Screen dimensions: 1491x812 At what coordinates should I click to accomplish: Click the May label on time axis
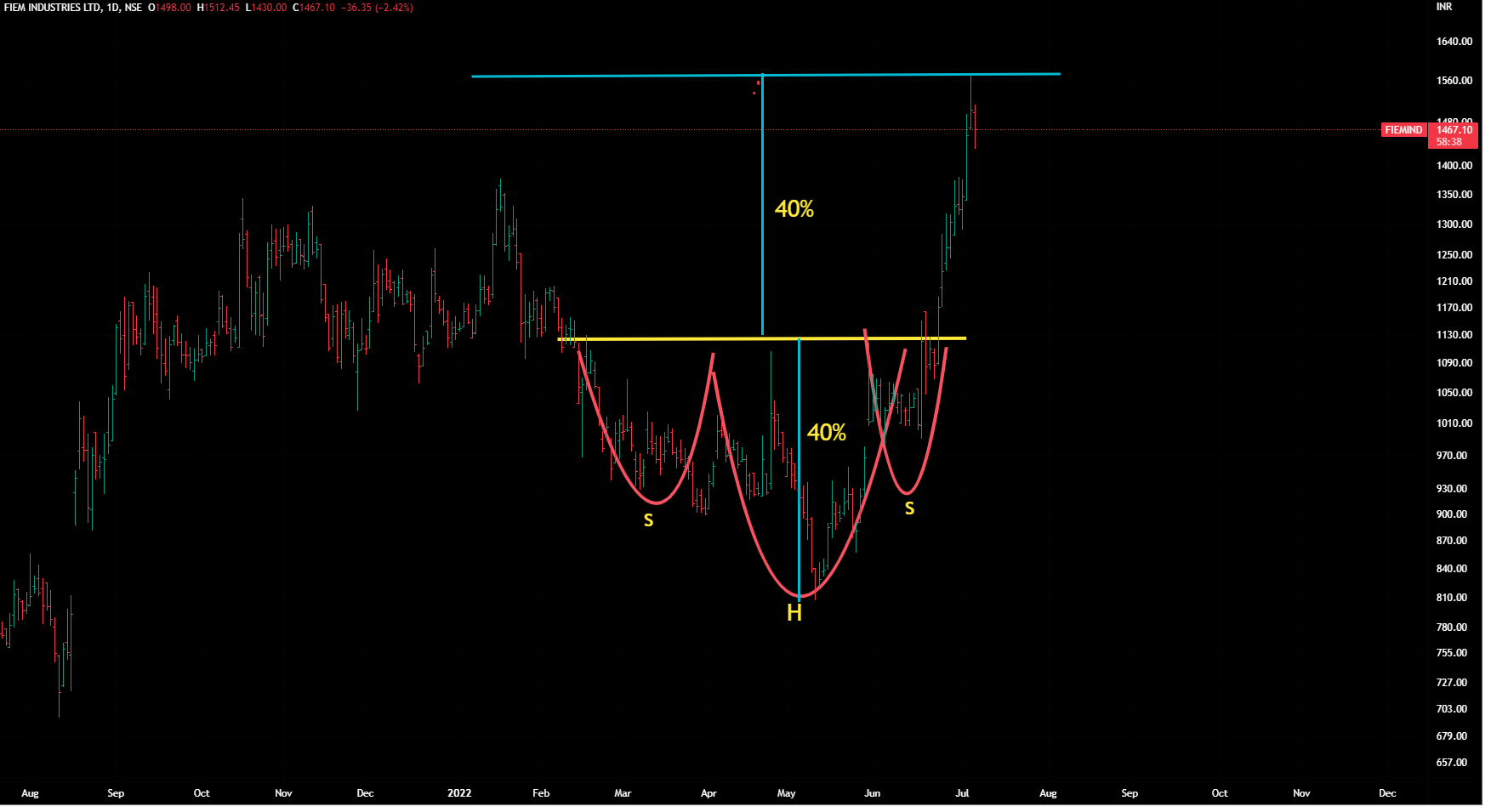click(786, 793)
